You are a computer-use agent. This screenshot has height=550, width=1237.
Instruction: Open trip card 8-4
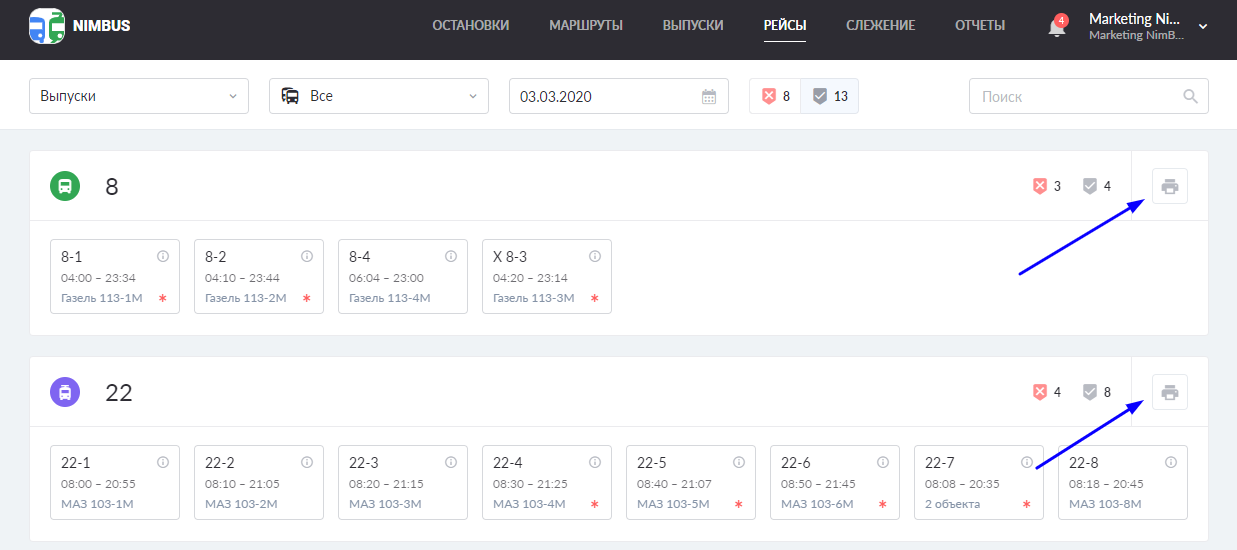coord(403,277)
